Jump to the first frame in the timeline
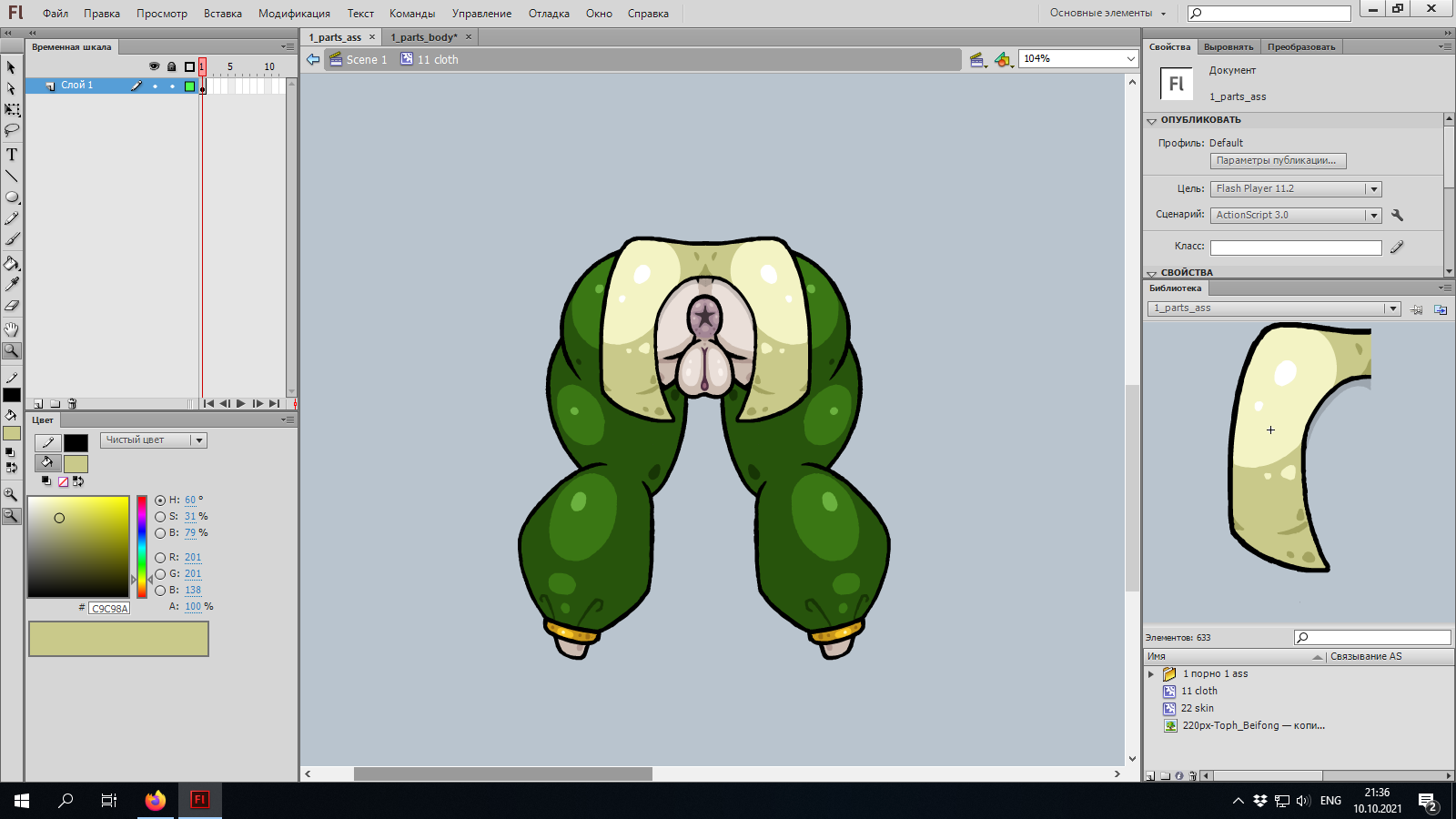Viewport: 1456px width, 819px height. pyautogui.click(x=208, y=403)
